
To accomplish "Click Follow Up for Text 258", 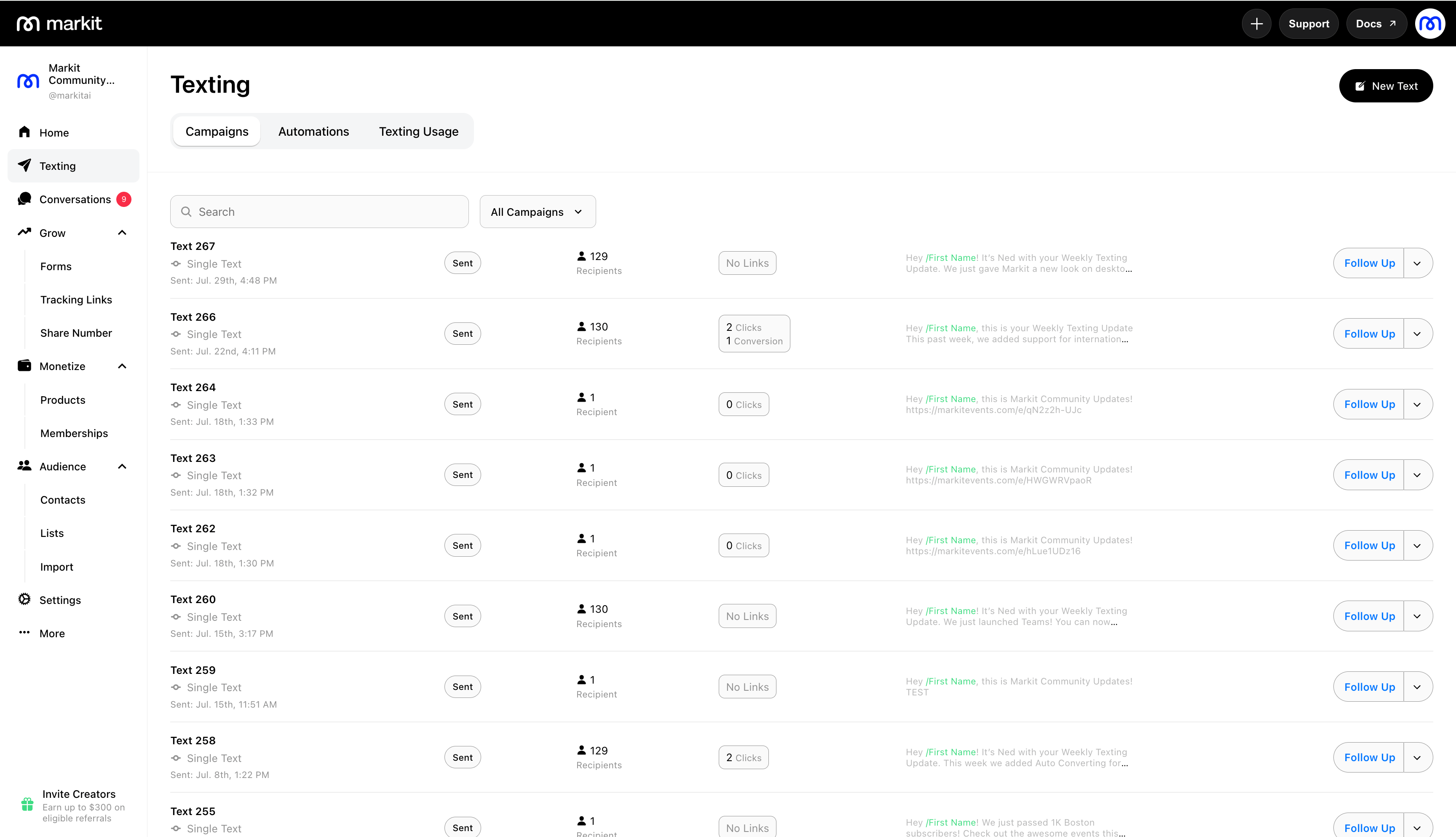I will pos(1369,758).
